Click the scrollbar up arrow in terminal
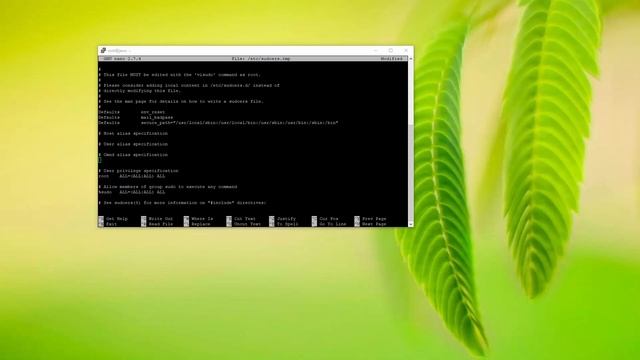This screenshot has height=360, width=640. pyautogui.click(x=411, y=59)
